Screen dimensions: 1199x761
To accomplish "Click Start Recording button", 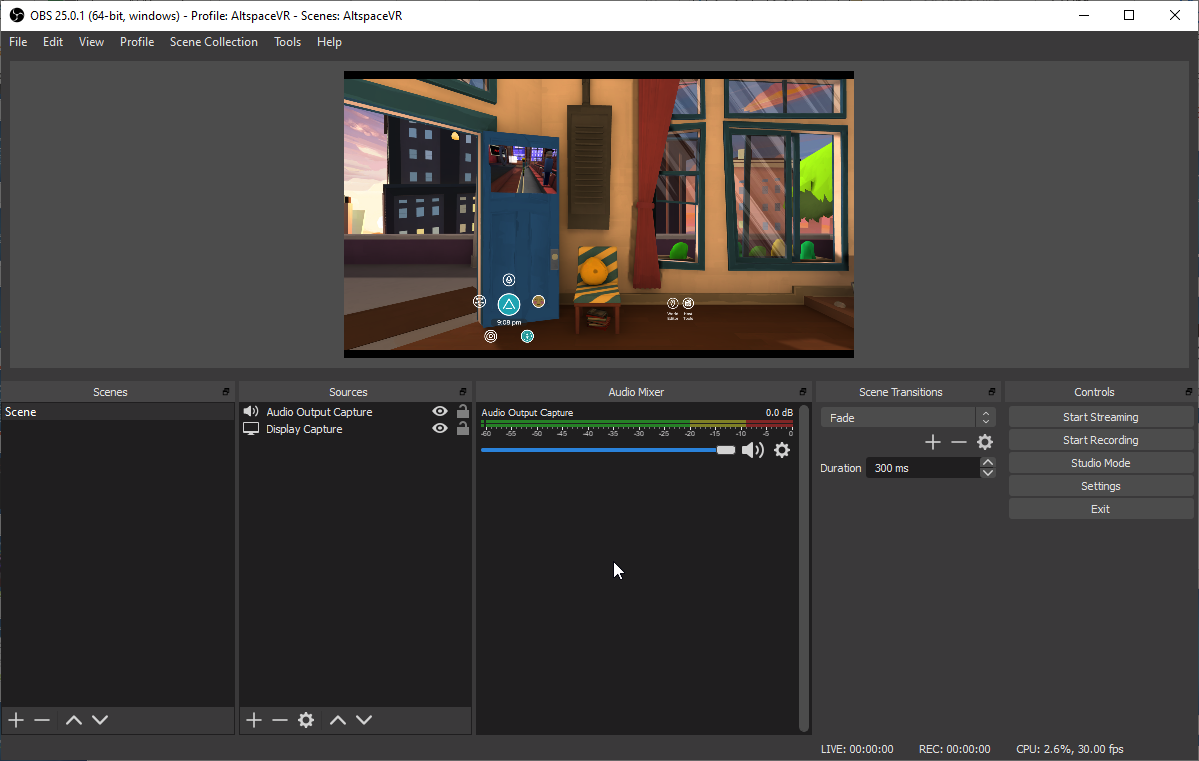I will point(1100,440).
